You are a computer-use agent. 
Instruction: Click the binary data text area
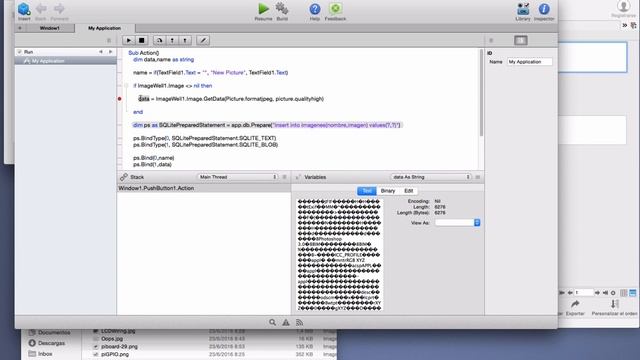(339, 255)
